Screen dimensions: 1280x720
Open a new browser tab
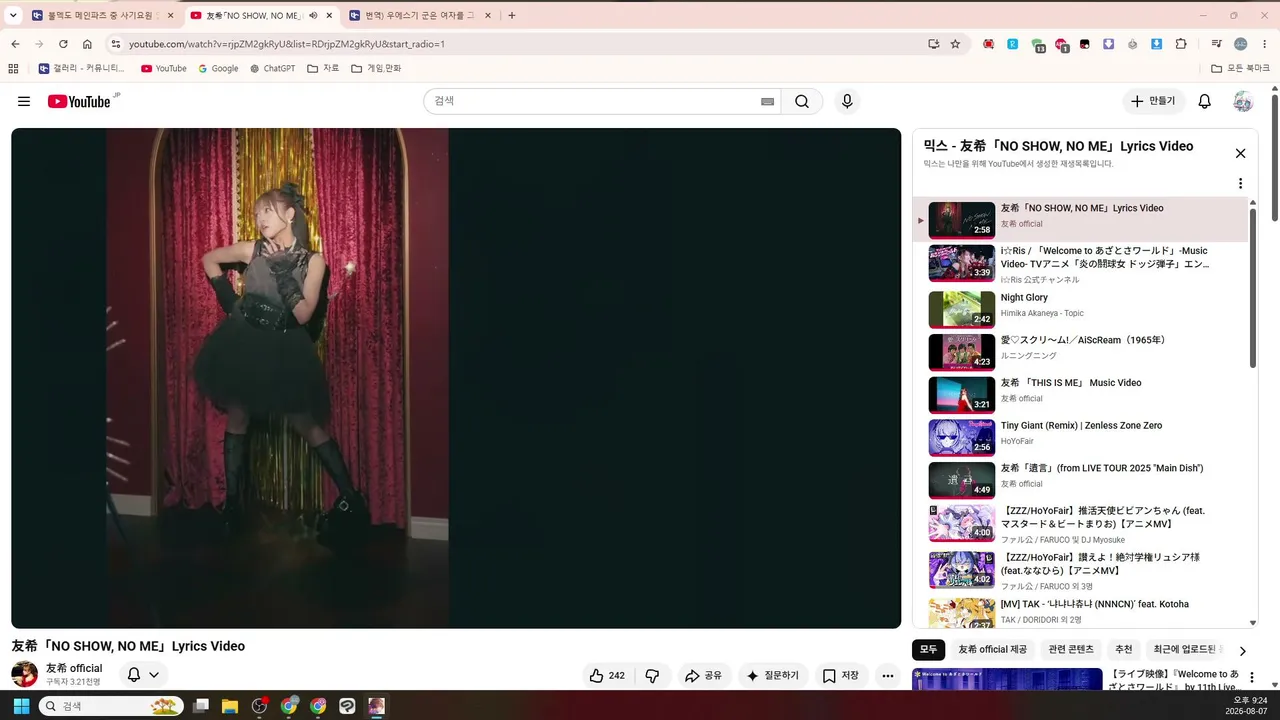[512, 15]
